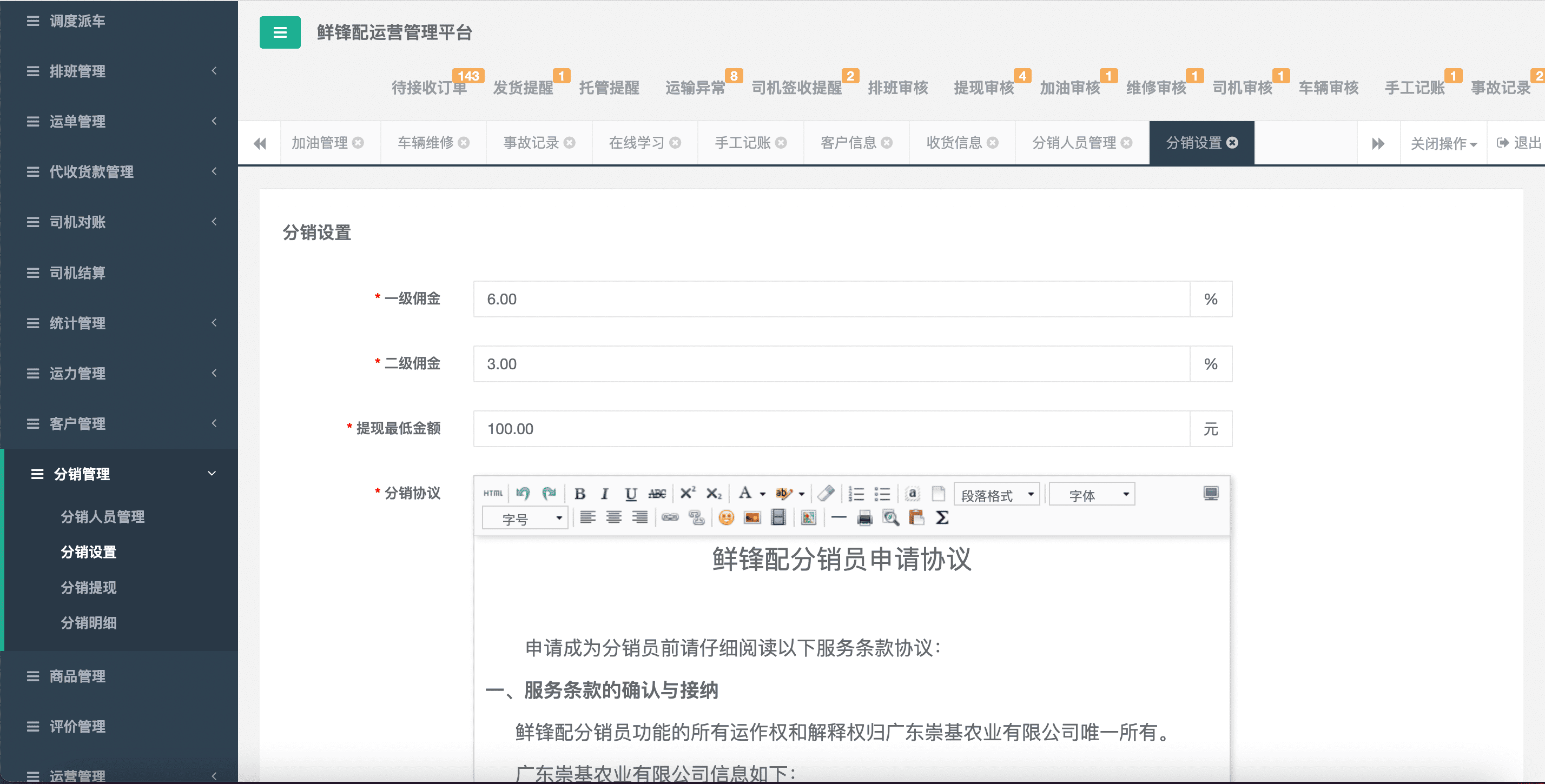
Task: Insert formula with sigma icon
Action: [942, 517]
